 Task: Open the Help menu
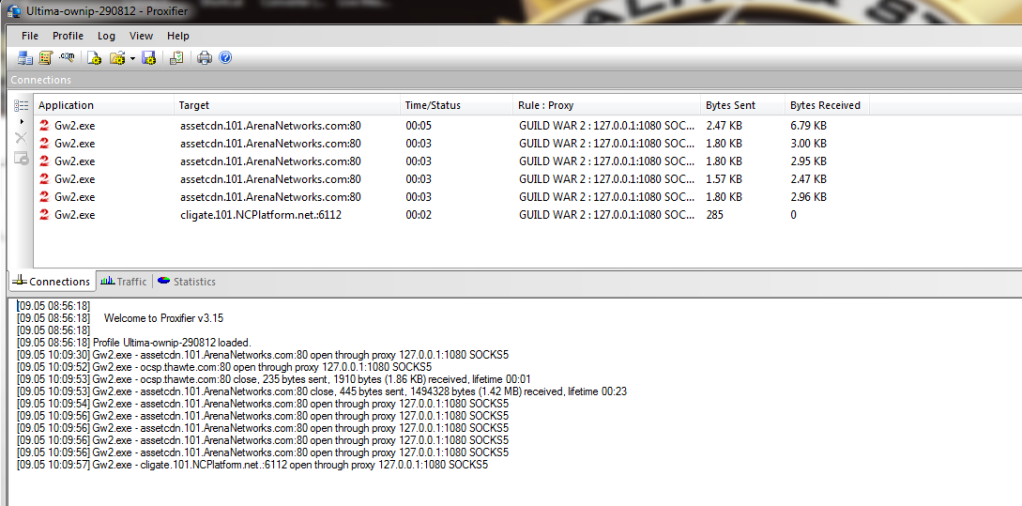(x=178, y=36)
